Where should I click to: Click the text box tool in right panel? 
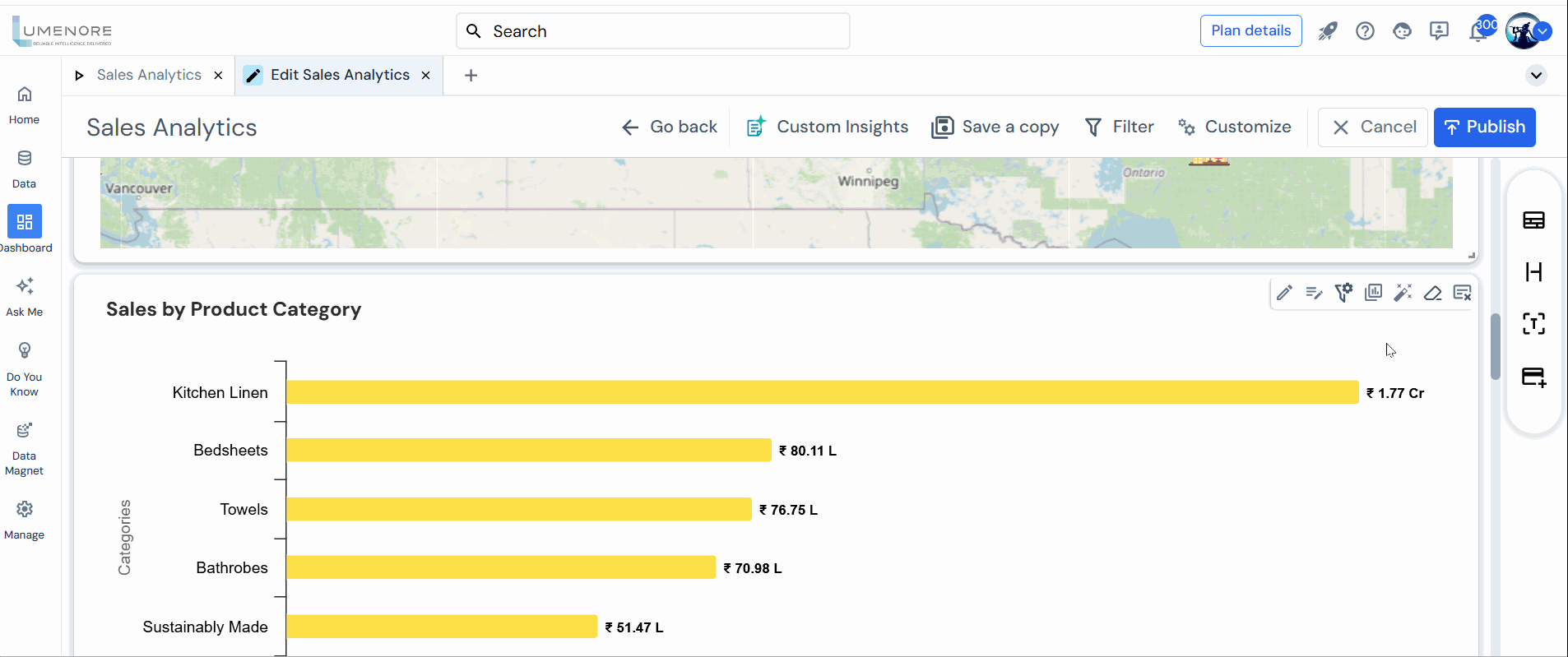point(1533,324)
